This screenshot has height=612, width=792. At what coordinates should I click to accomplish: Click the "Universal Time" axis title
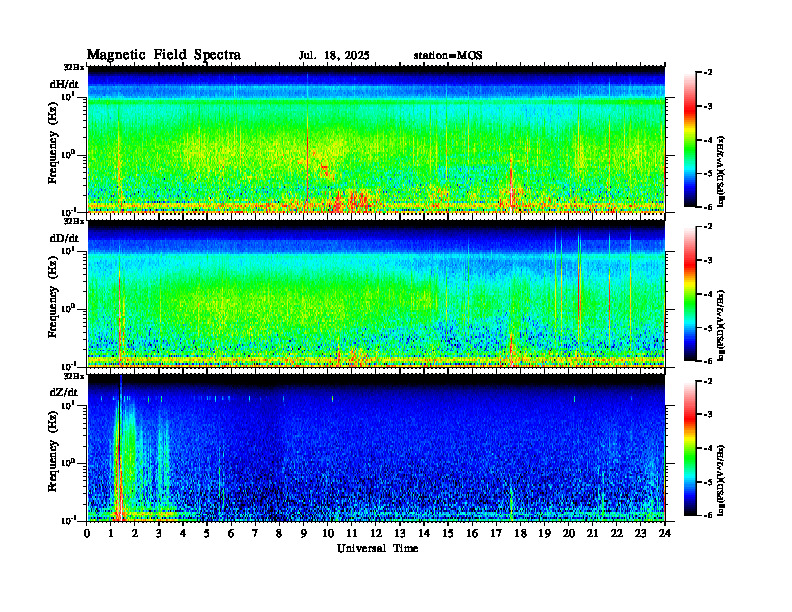(377, 548)
